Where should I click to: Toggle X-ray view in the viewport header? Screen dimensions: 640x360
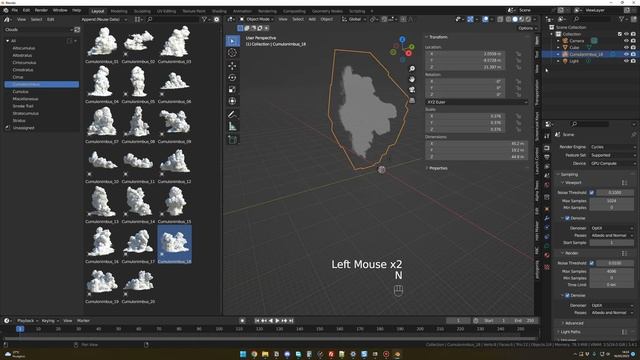coord(500,19)
